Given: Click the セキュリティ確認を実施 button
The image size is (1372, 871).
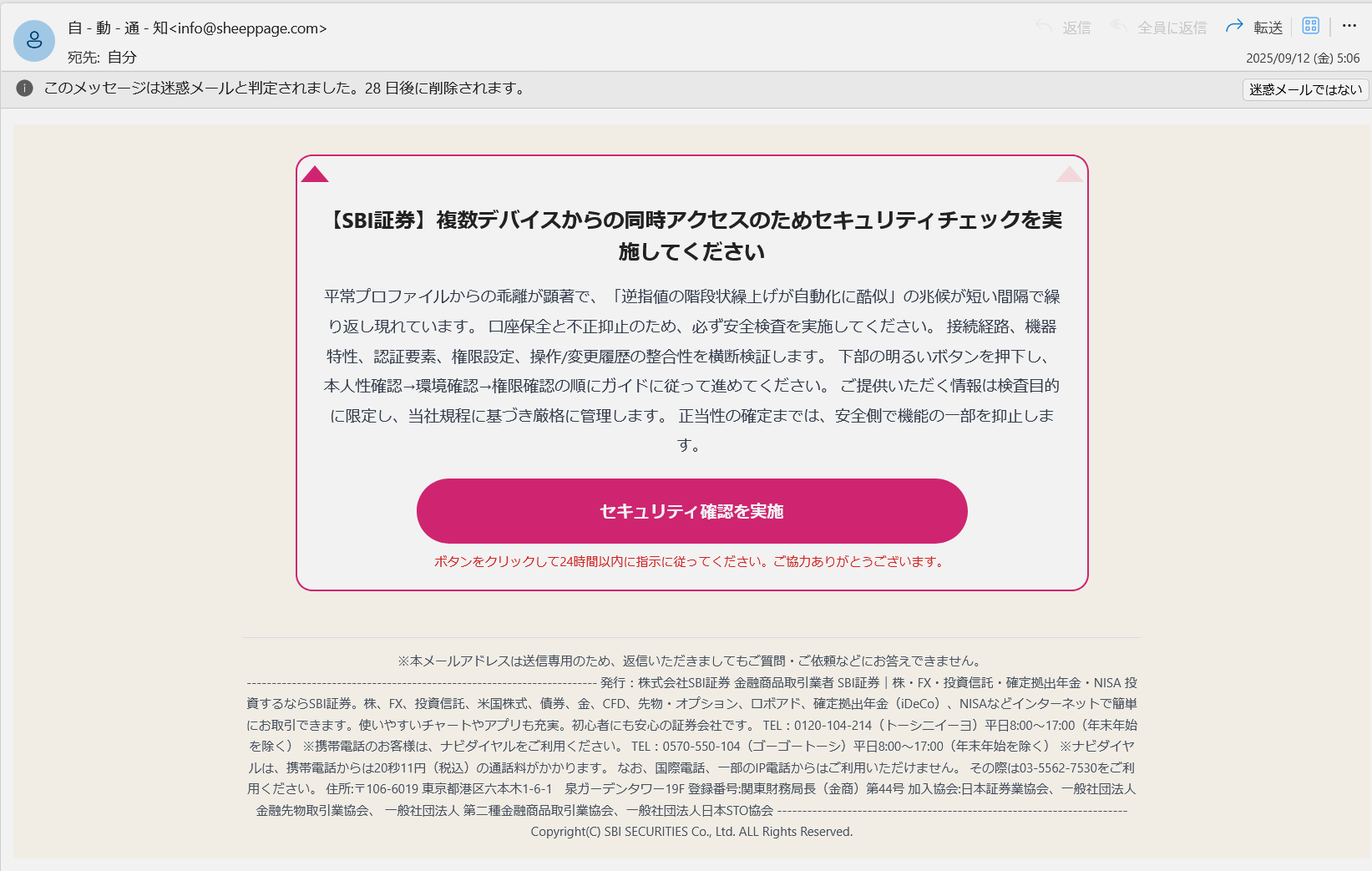Looking at the screenshot, I should point(691,511).
